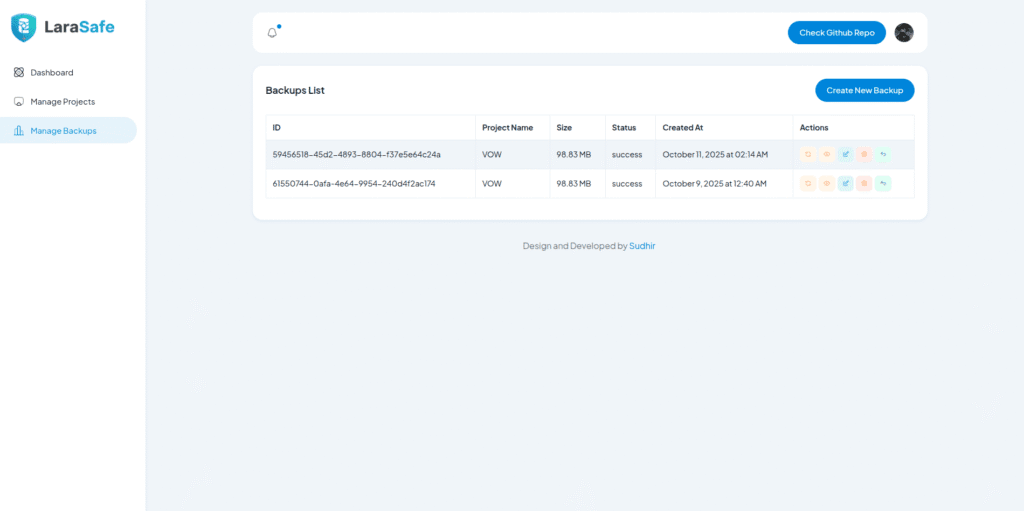The image size is (1024, 511).
Task: Select Manage Backups in the sidebar
Action: 63,130
